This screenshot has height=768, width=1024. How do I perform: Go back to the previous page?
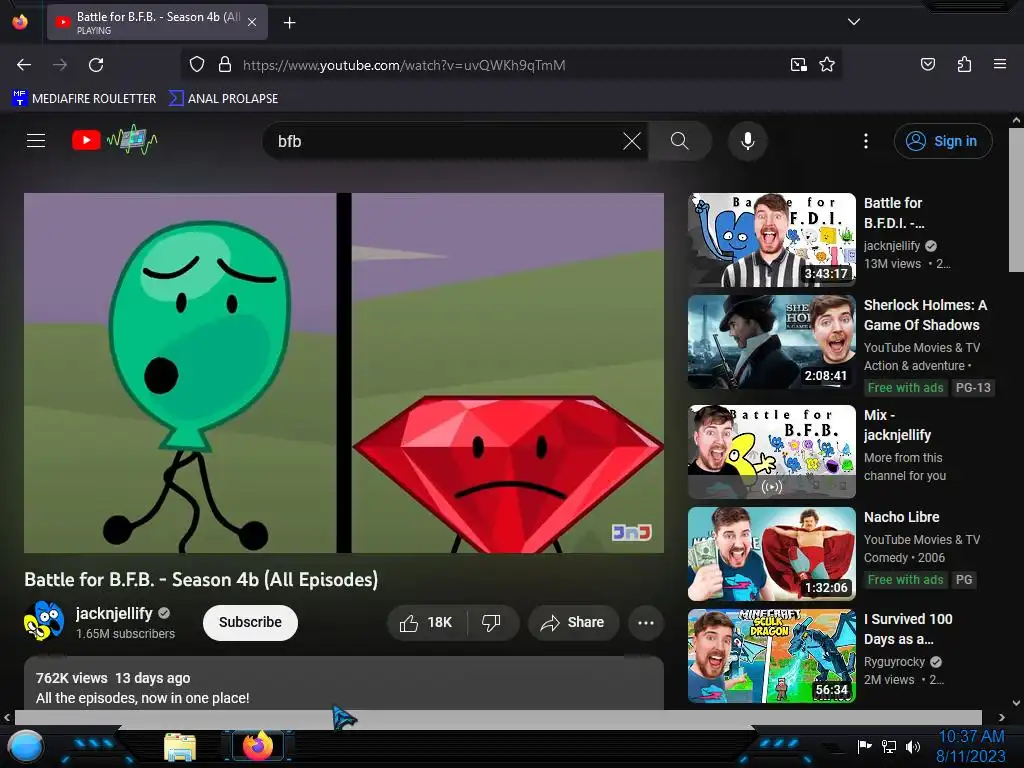(24, 65)
